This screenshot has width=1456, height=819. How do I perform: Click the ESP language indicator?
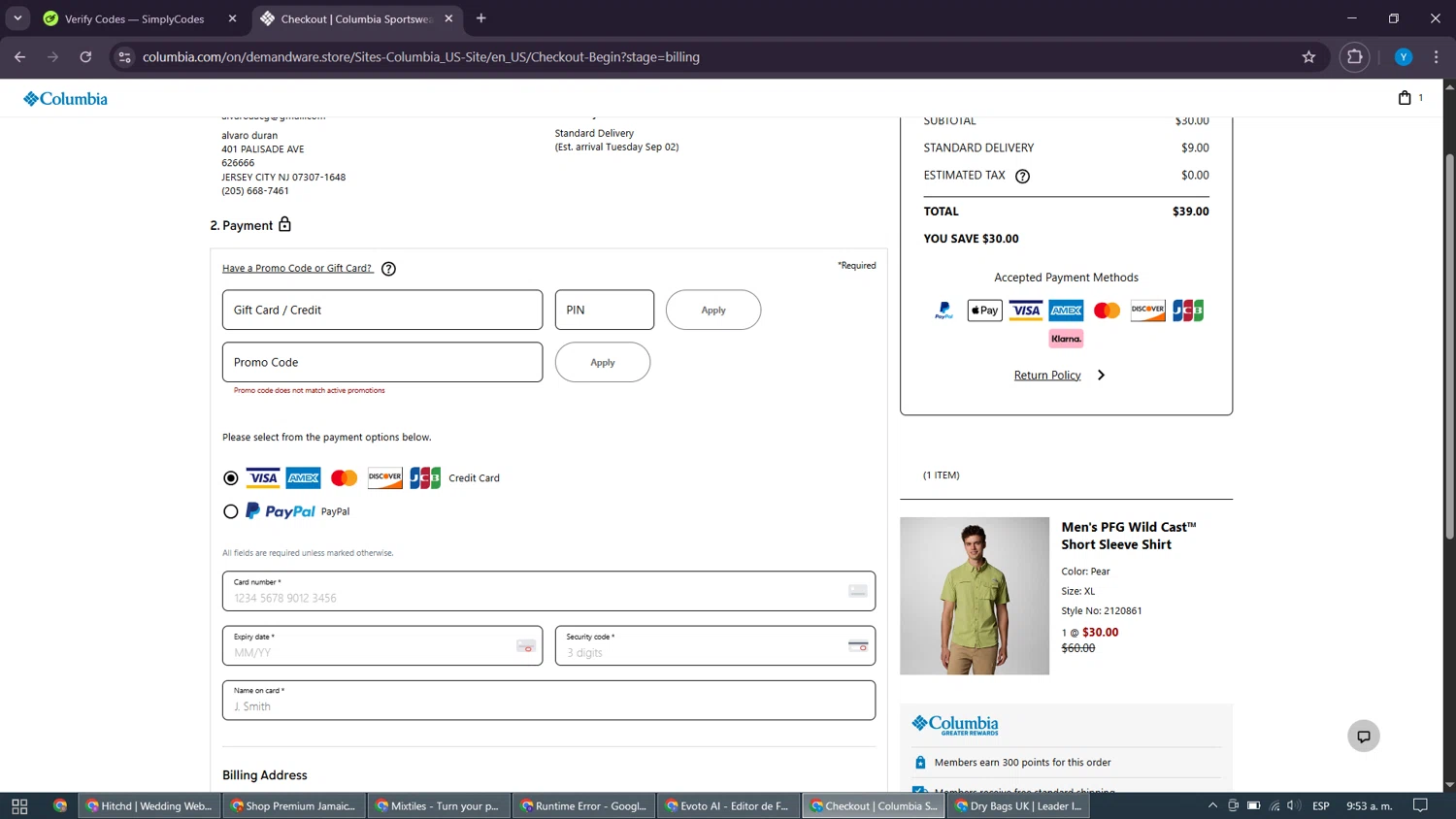[1321, 805]
